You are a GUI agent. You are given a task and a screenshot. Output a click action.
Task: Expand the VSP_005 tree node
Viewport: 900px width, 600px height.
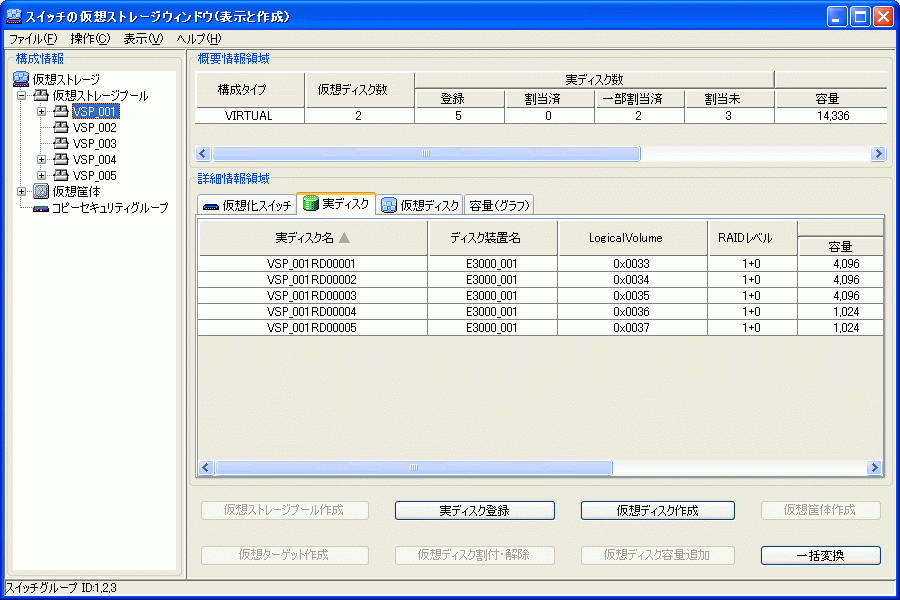coord(41,176)
